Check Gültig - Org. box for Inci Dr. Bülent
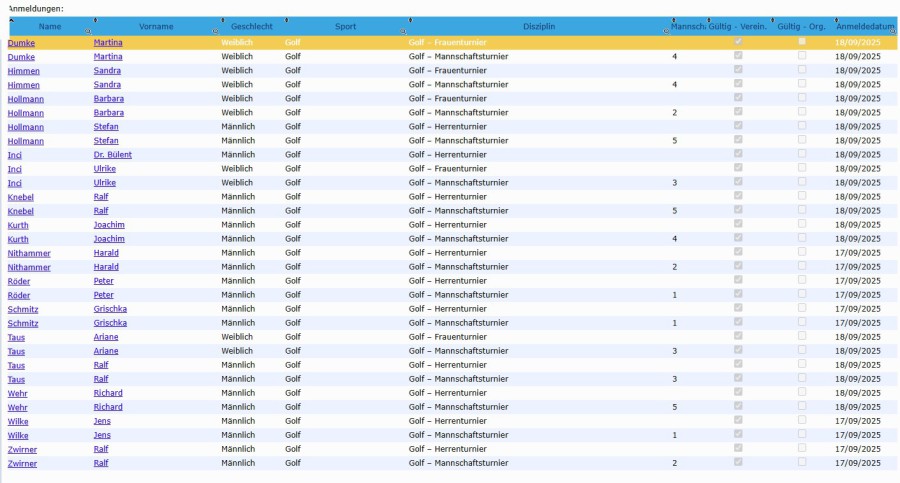Screen dimensions: 900x483 pyautogui.click(x=802, y=155)
